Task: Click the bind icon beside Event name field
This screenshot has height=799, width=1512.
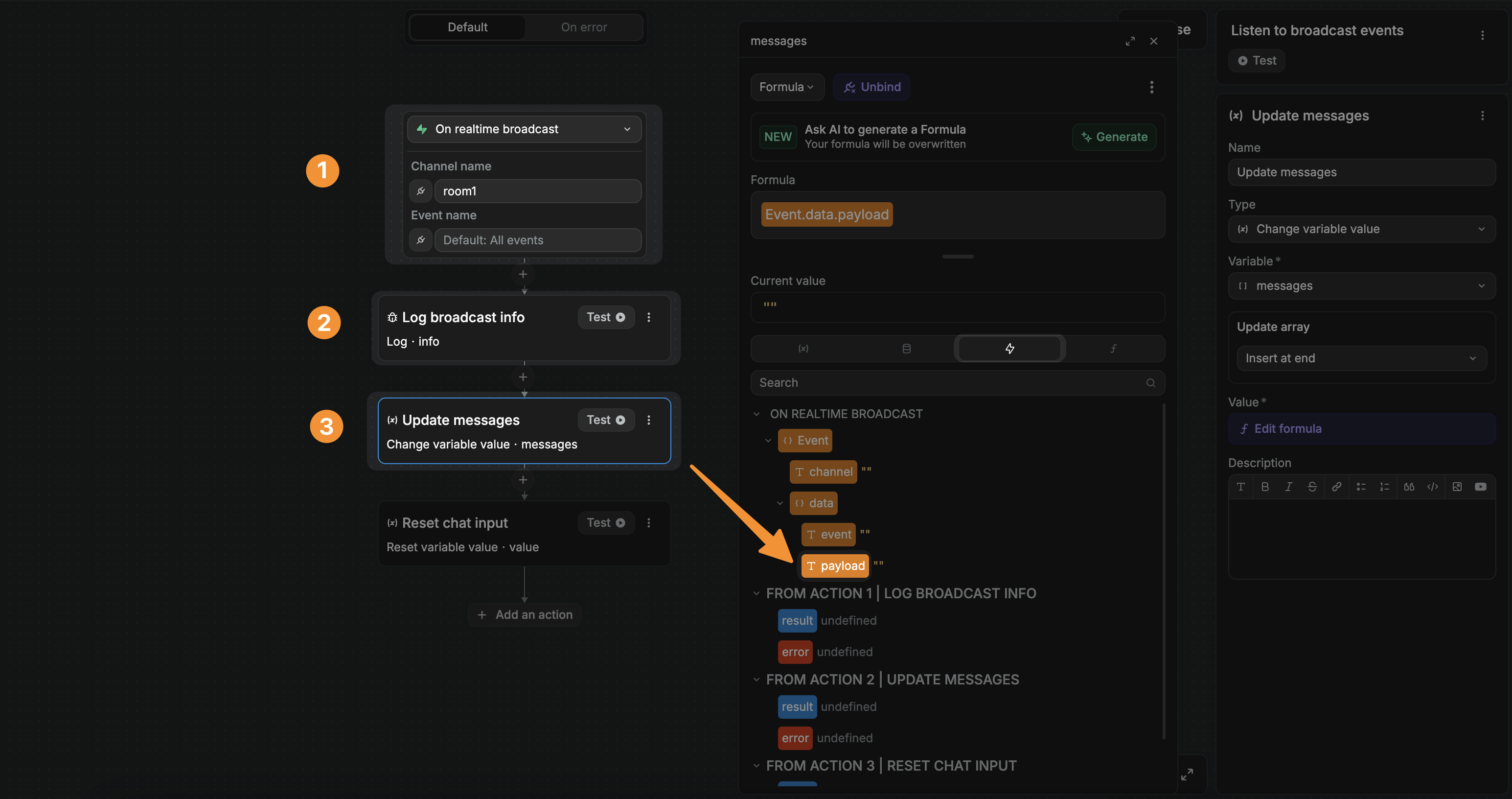Action: (420, 240)
